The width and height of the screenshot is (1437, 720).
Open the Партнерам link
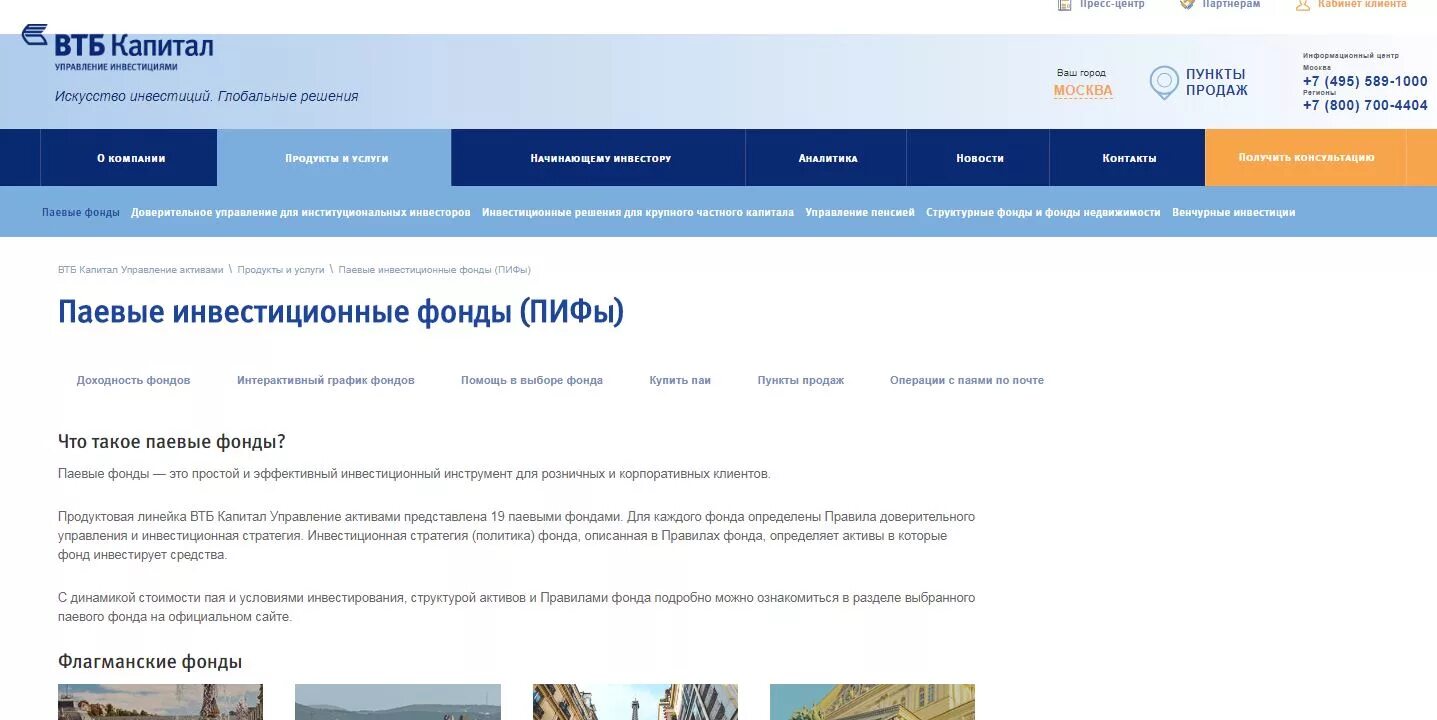[1231, 5]
